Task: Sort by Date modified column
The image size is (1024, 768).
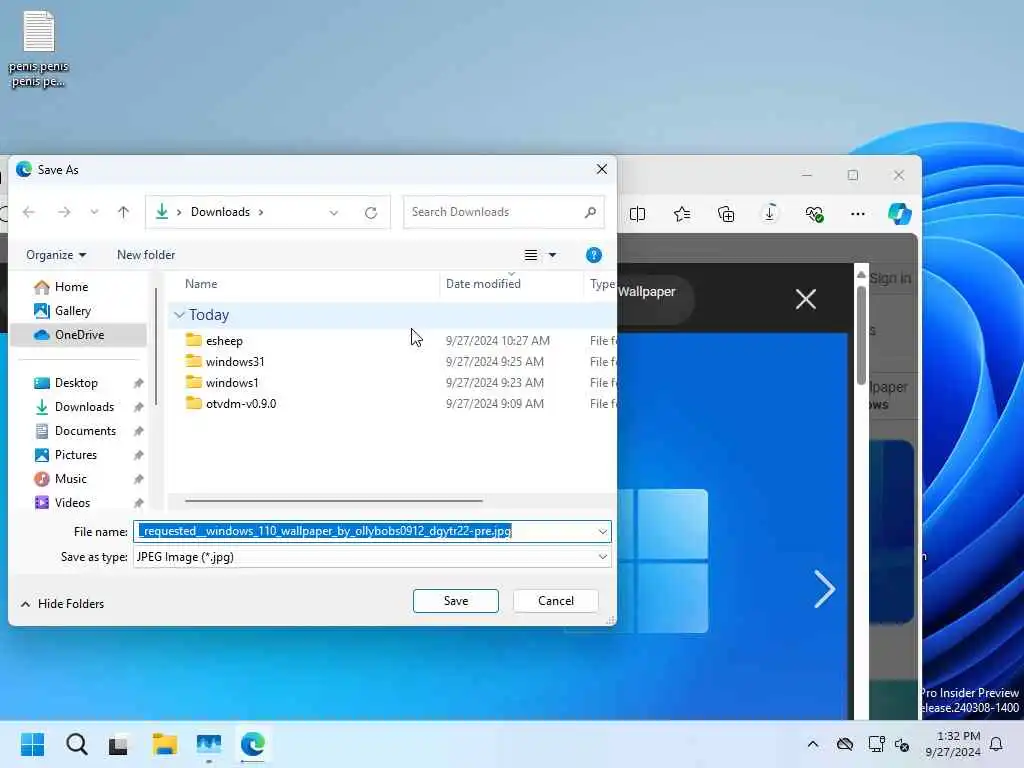Action: [x=483, y=283]
